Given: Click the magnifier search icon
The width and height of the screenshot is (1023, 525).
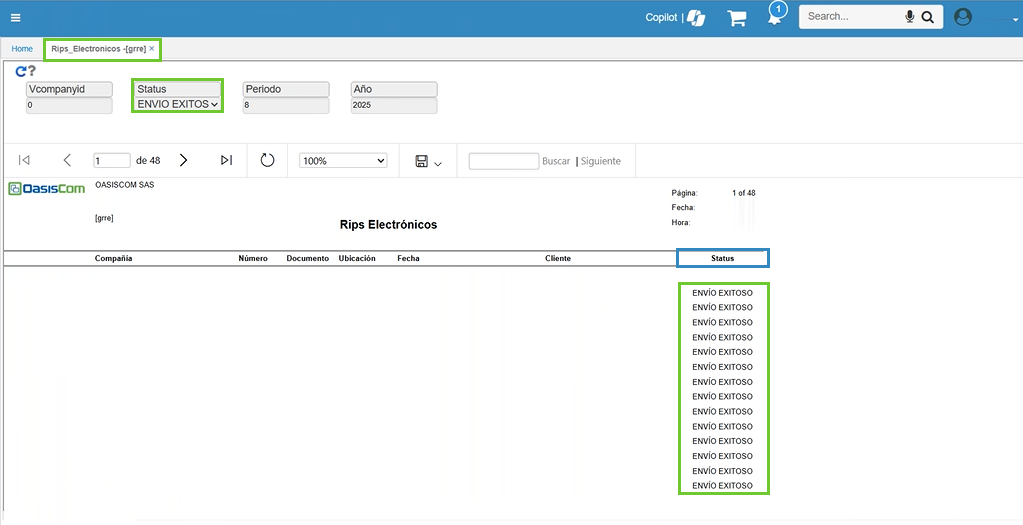Looking at the screenshot, I should click(x=927, y=17).
